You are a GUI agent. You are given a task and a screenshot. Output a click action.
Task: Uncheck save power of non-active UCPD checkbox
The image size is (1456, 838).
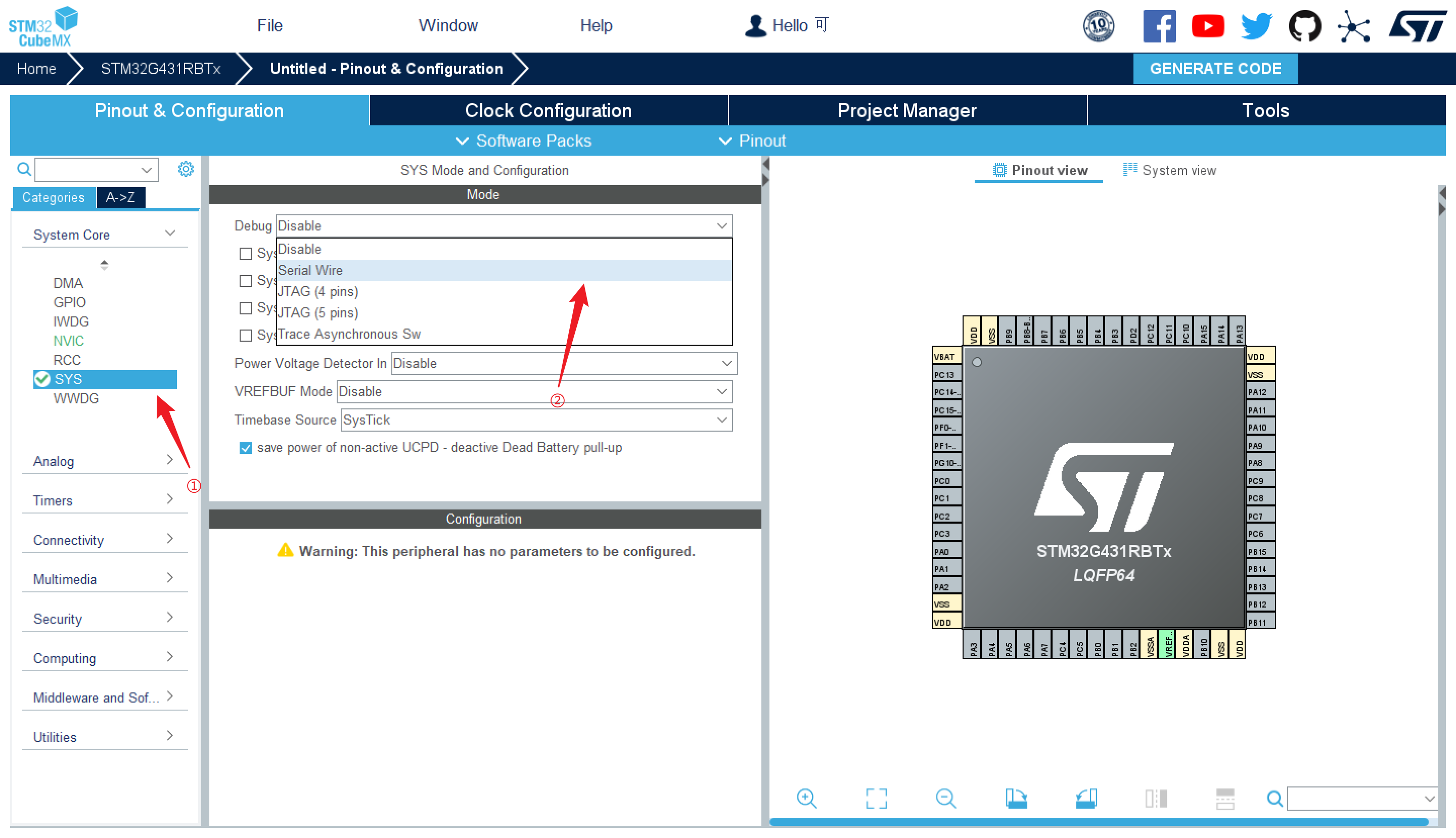(x=246, y=448)
